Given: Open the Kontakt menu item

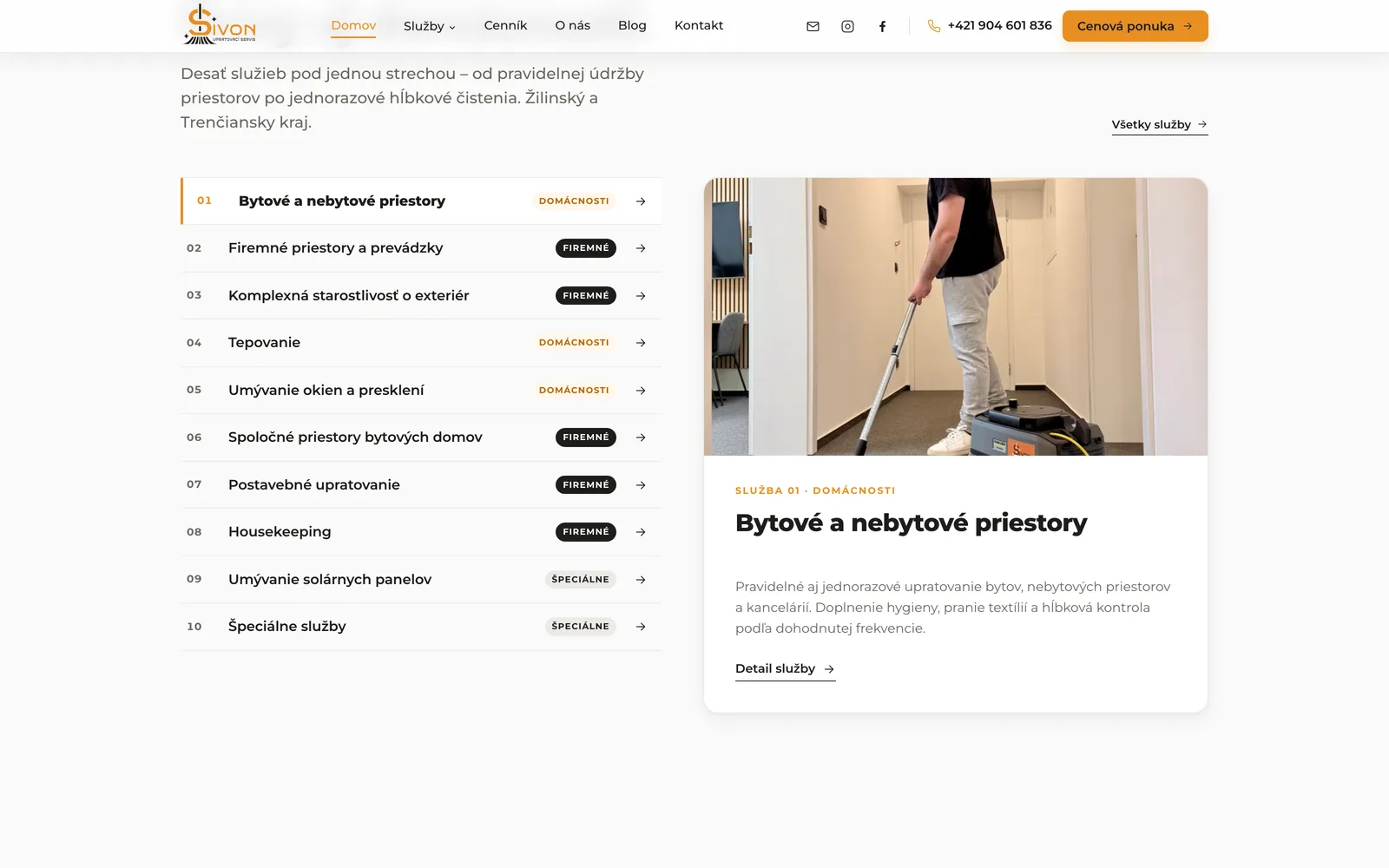Looking at the screenshot, I should tap(699, 26).
